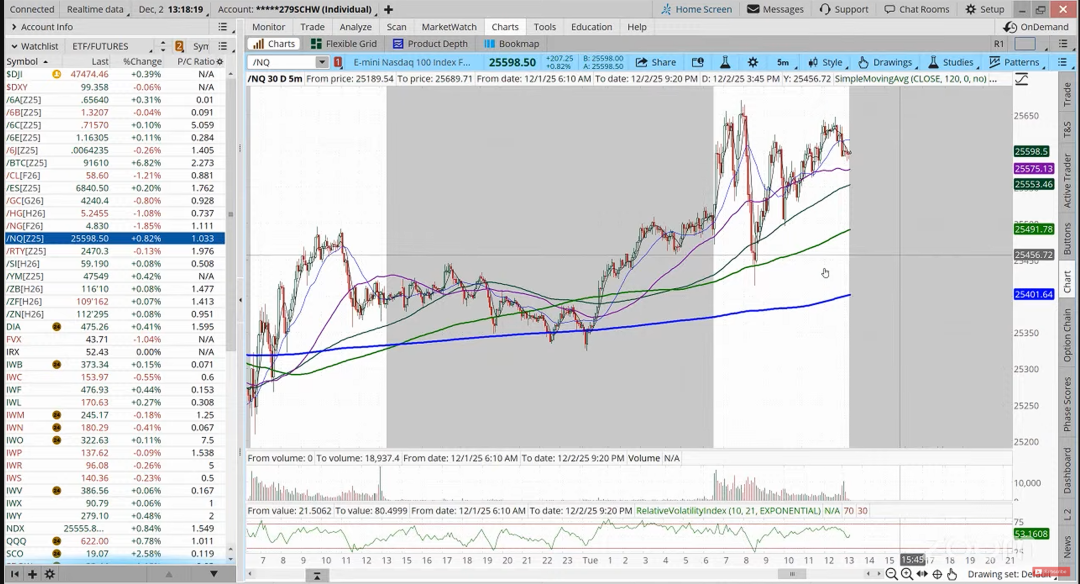Open the Dashboard side panel
This screenshot has width=1080, height=584.
(1067, 470)
